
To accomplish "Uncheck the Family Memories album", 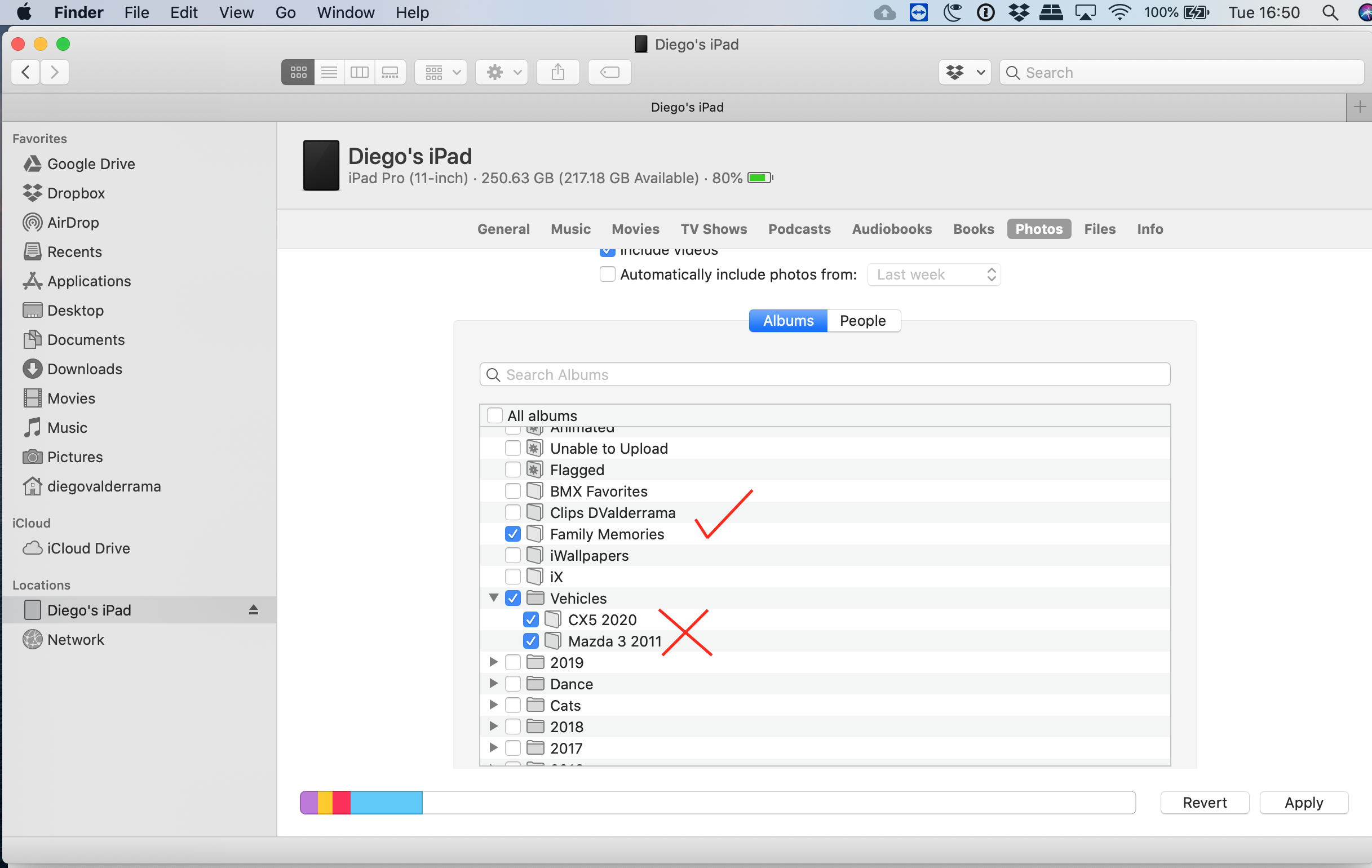I will tap(513, 534).
